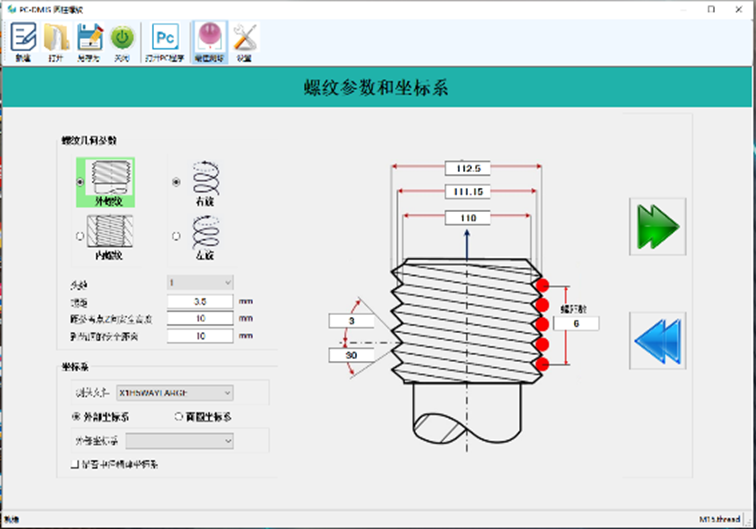Click the pitch field showing 3.5 mm
Image resolution: width=756 pixels, height=529 pixels.
coord(200,300)
